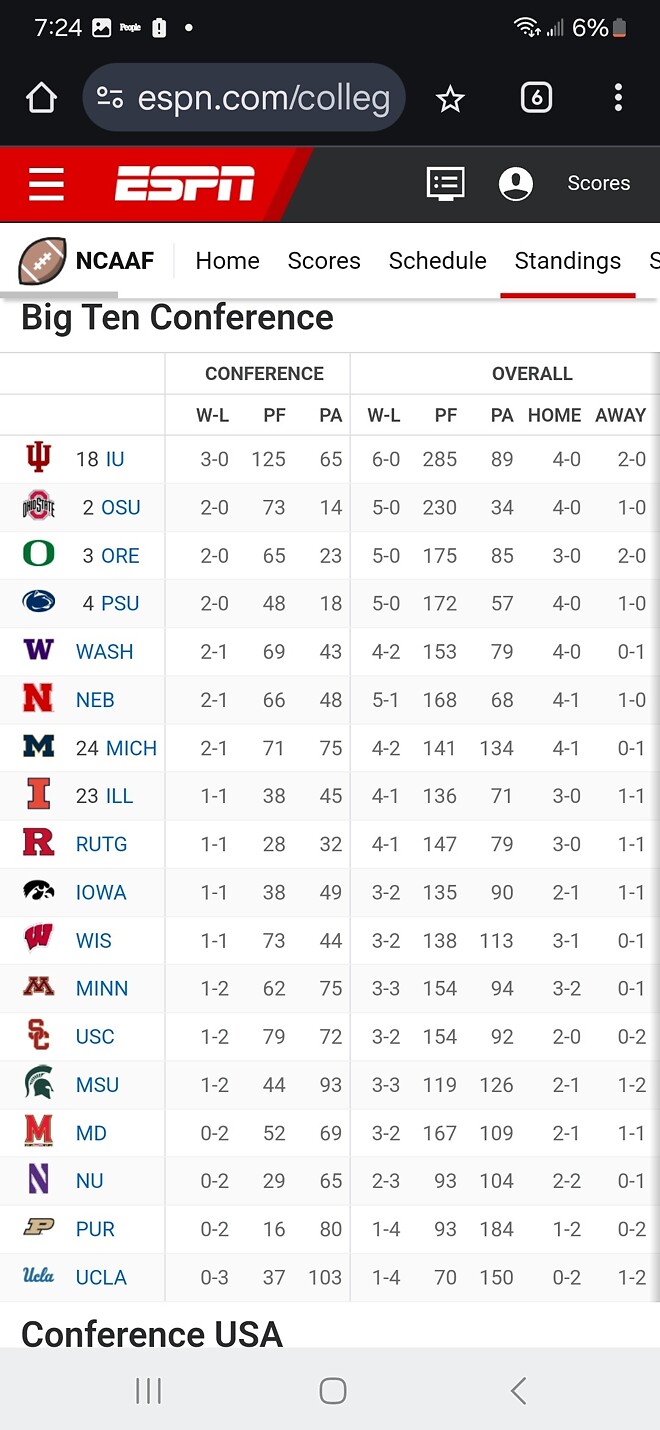Open the hamburger menu

46,184
